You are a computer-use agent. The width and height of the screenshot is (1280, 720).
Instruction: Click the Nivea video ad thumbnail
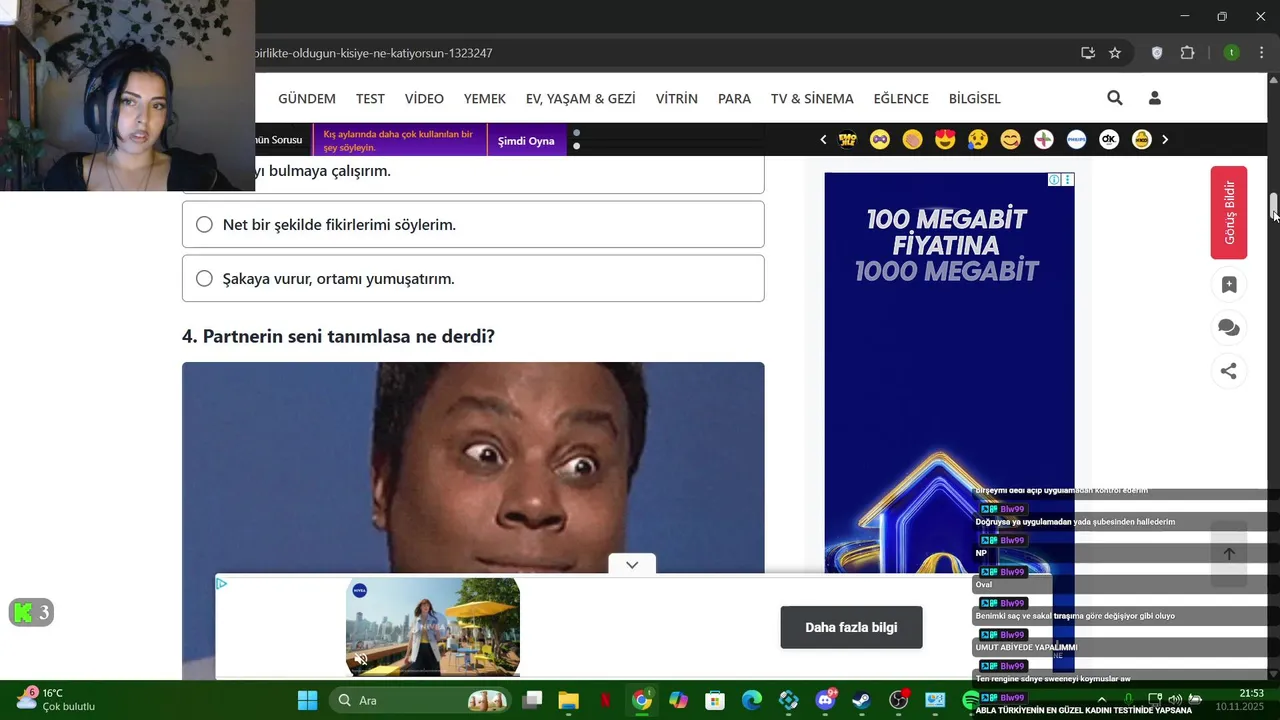(x=433, y=627)
